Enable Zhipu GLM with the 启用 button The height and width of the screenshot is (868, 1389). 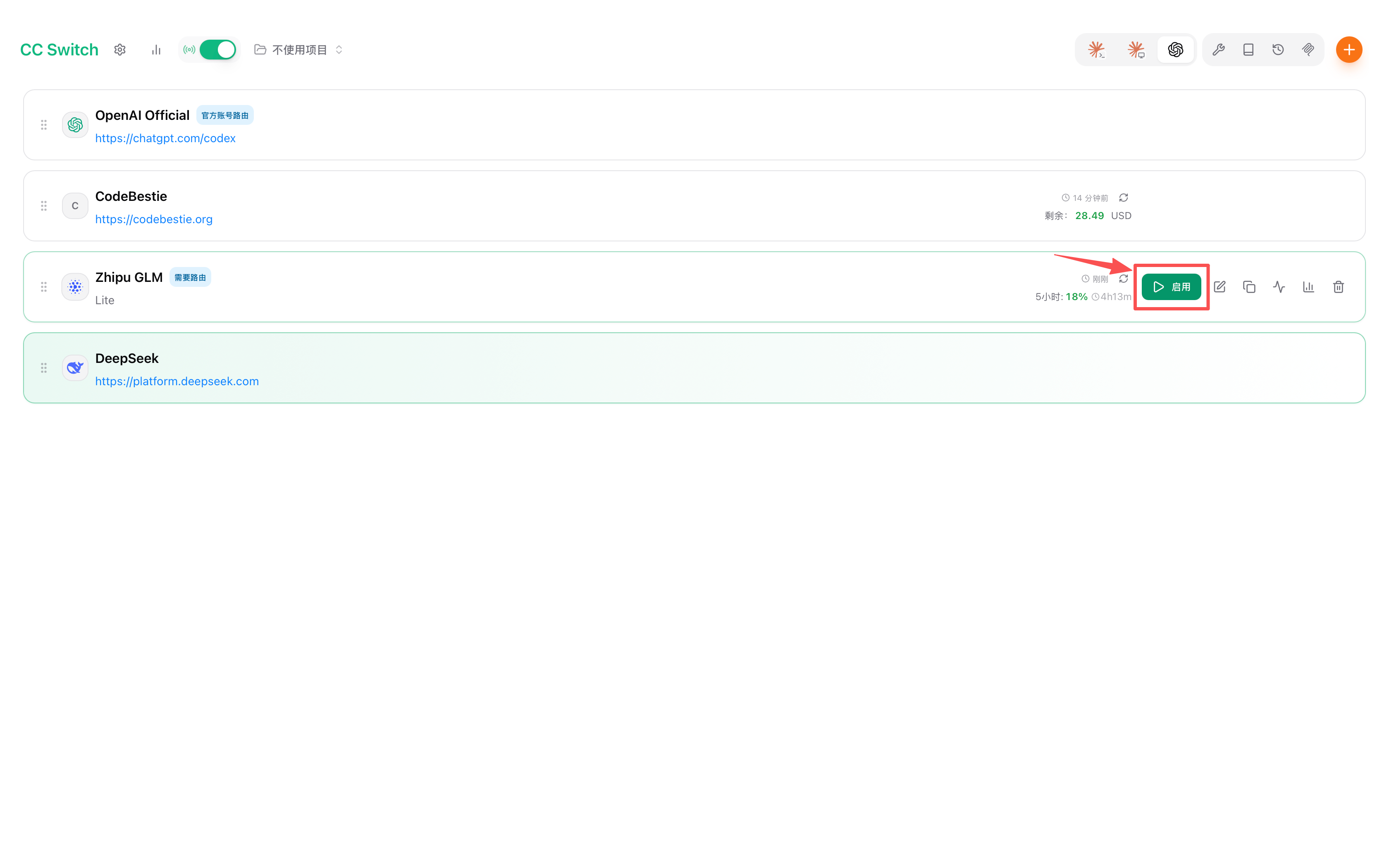[1171, 286]
